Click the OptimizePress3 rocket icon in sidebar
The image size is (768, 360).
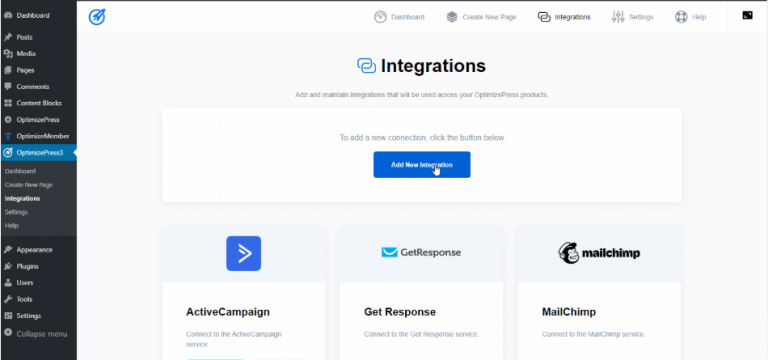click(8, 153)
